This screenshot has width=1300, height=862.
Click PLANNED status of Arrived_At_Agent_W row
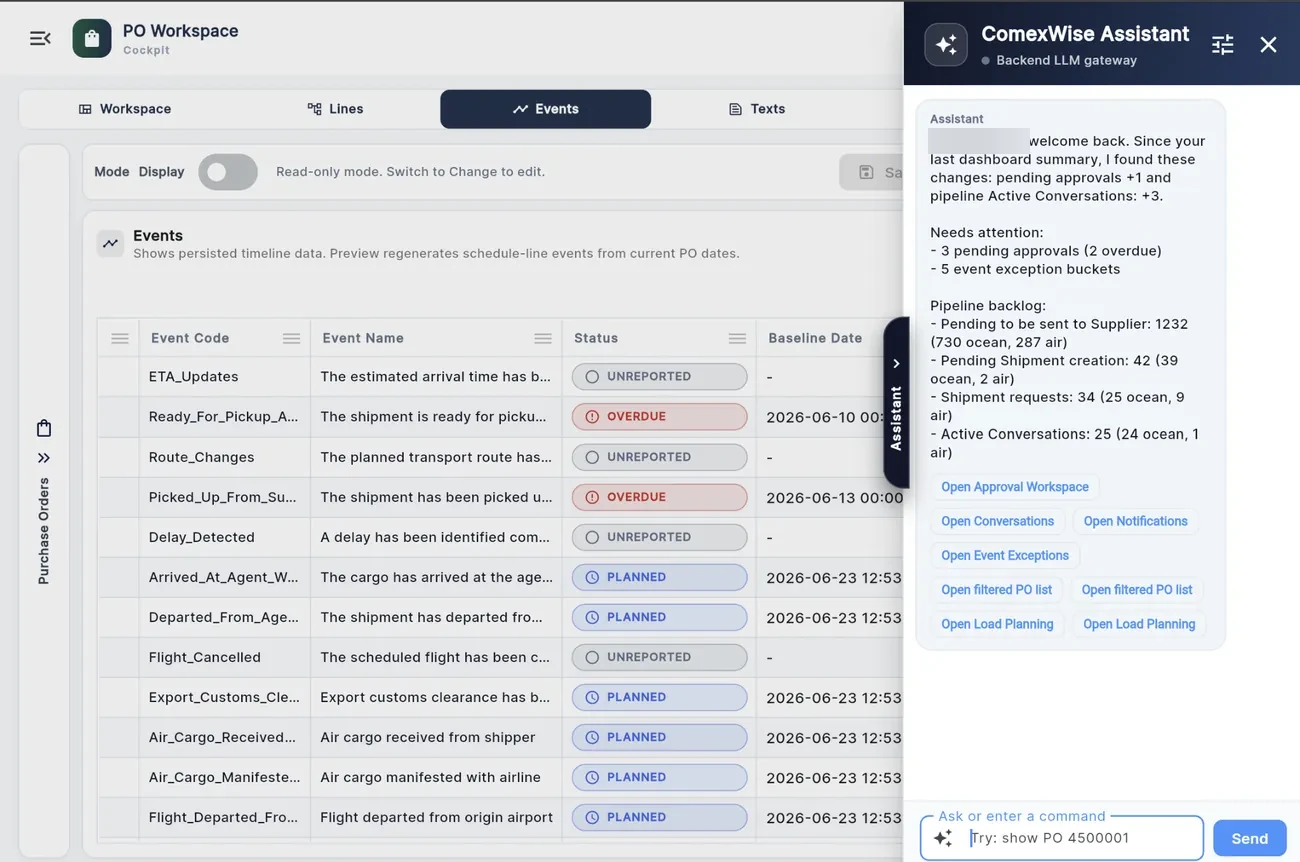(x=659, y=577)
